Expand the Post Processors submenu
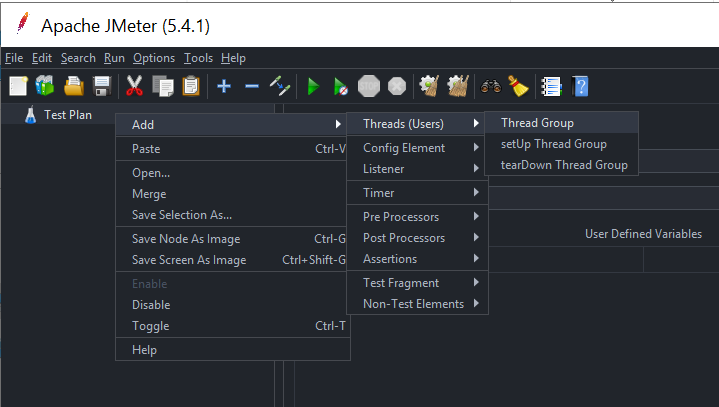The height and width of the screenshot is (407, 719). (417, 237)
